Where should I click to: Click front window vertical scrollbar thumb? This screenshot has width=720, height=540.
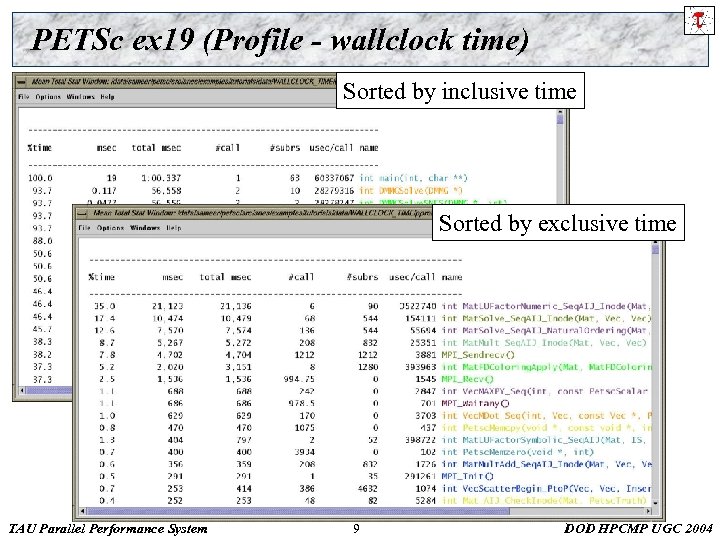pyautogui.click(x=655, y=249)
